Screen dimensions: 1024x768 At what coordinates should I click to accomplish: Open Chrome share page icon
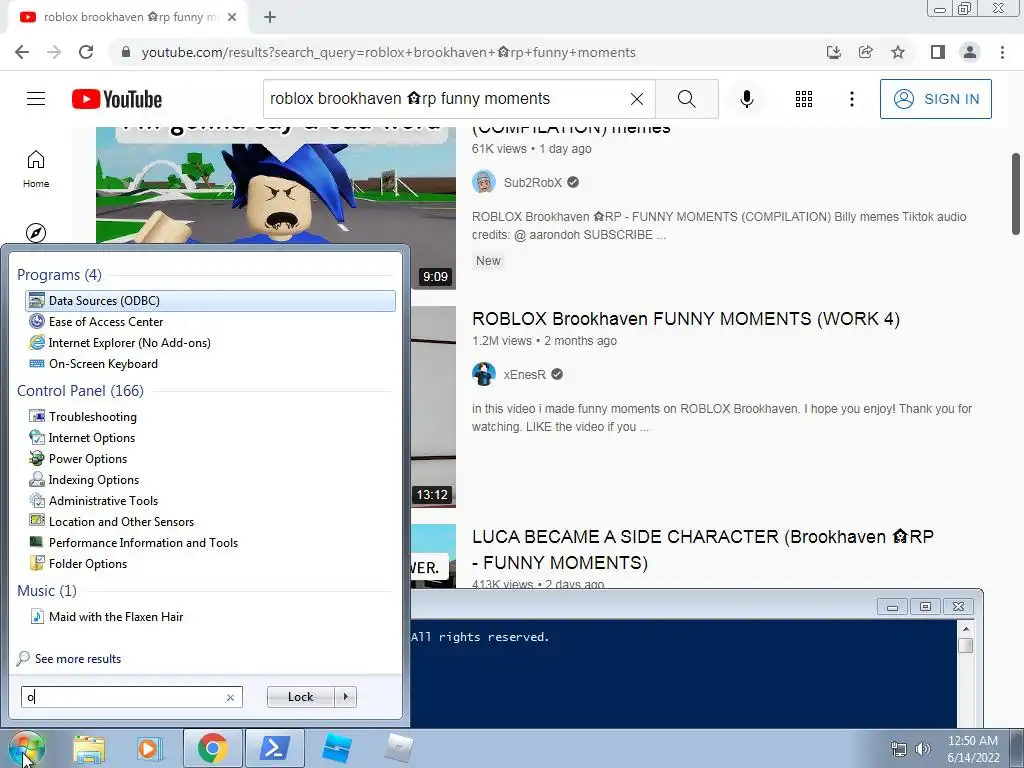click(865, 52)
